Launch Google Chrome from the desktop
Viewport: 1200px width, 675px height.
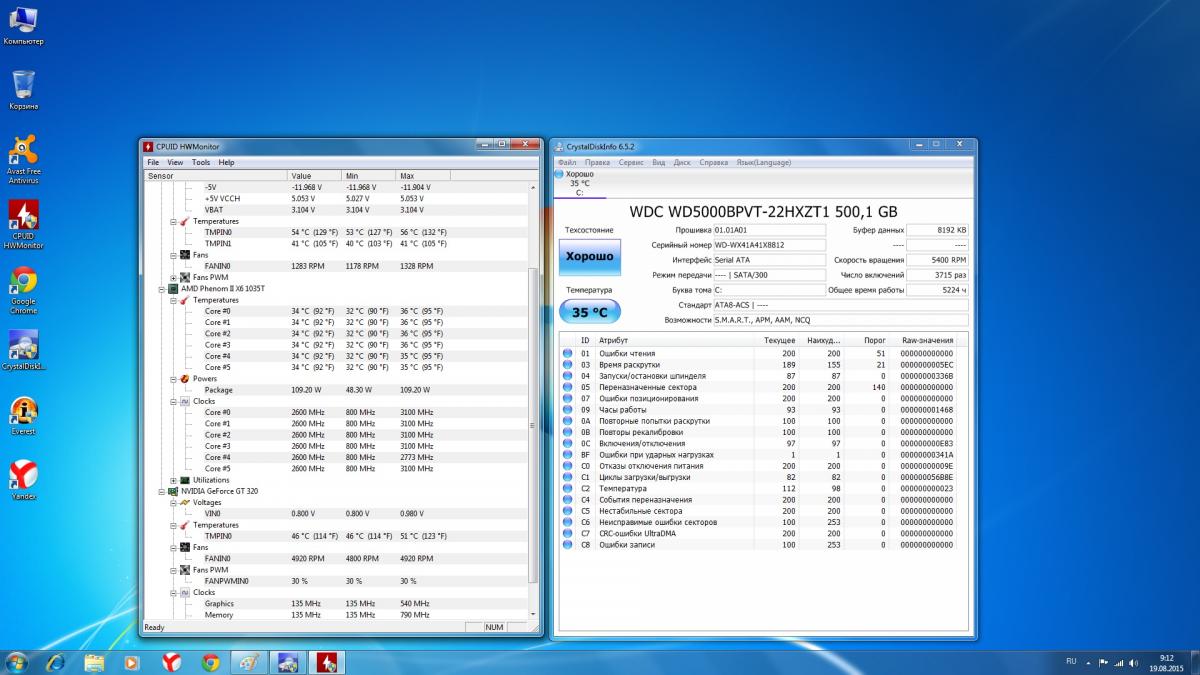(23, 291)
